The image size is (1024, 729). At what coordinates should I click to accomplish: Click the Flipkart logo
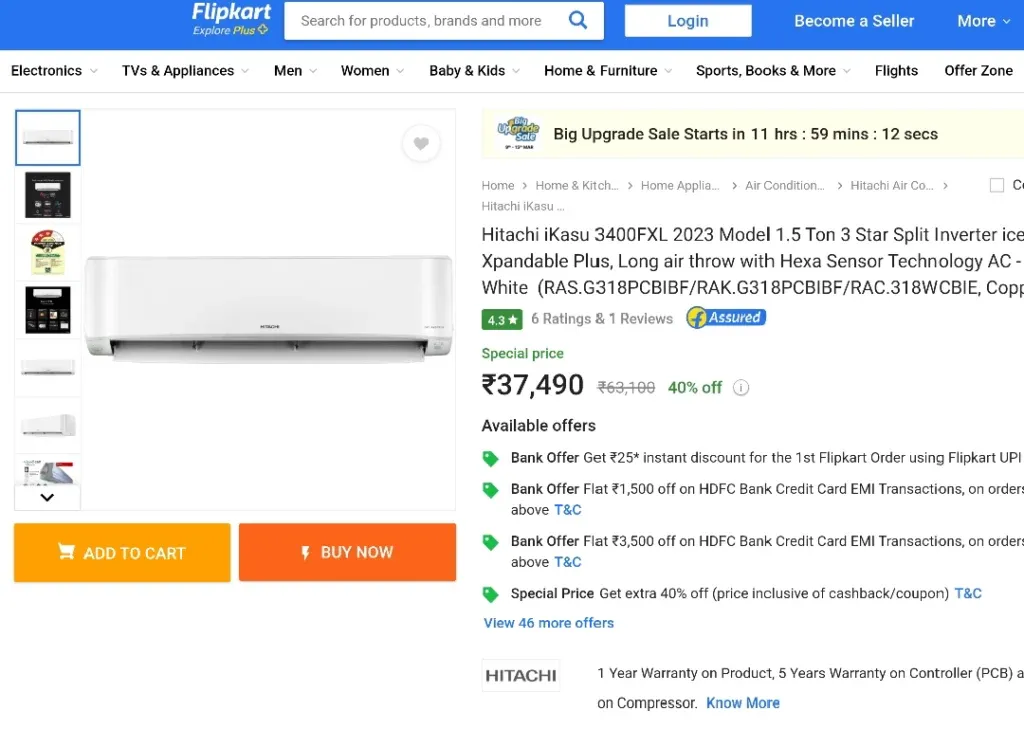231,20
